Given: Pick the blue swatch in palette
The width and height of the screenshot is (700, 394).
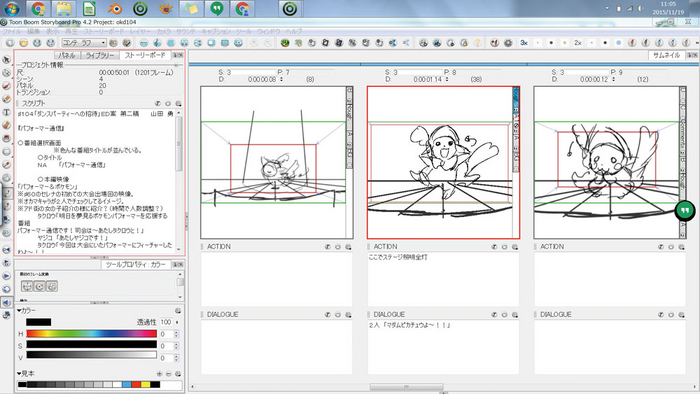Looking at the screenshot, I should (x=126, y=384).
